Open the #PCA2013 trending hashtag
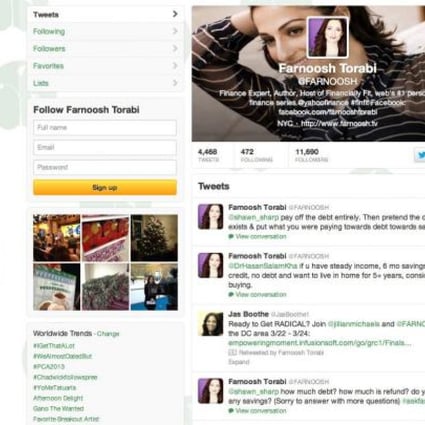Image resolution: width=425 pixels, height=425 pixels. point(49,366)
